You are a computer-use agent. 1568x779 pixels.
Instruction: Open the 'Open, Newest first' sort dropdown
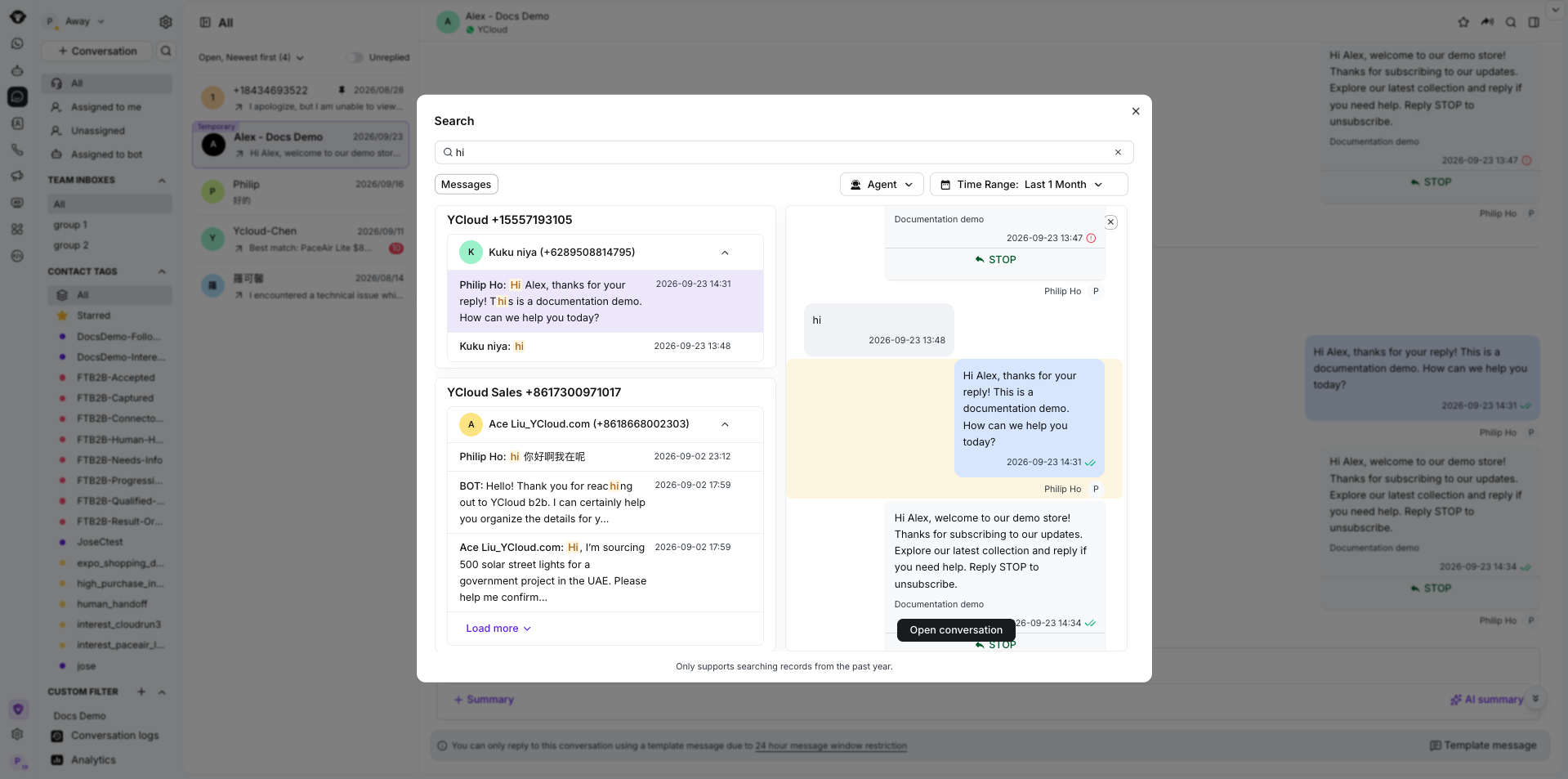[x=251, y=57]
